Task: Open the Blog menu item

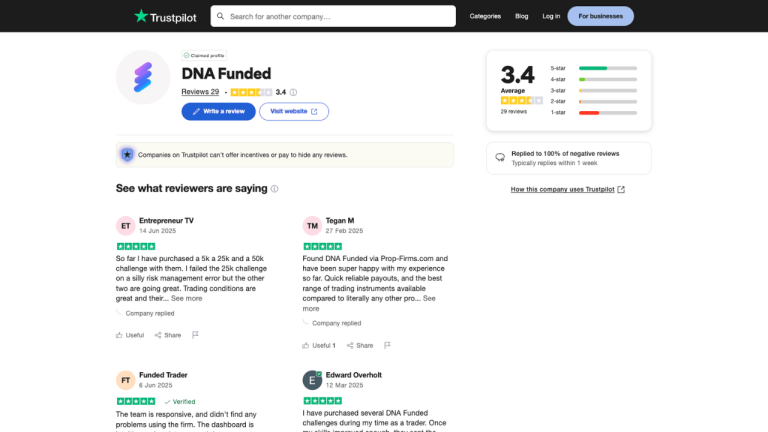Action: [x=522, y=16]
